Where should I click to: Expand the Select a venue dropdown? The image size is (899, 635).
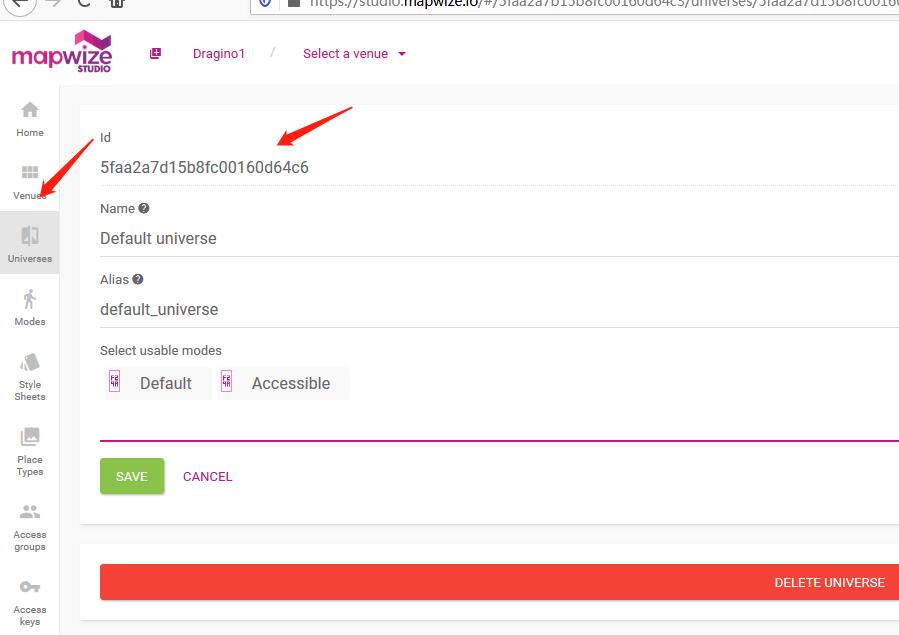tap(354, 53)
